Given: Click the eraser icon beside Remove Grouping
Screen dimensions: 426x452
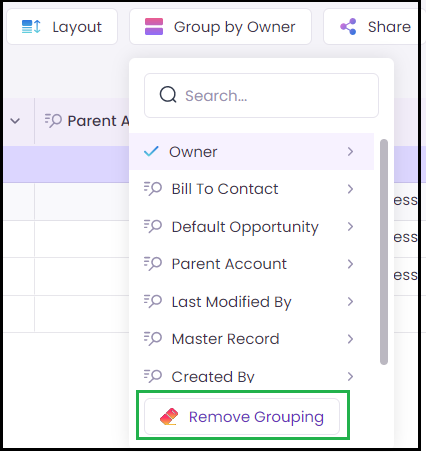Looking at the screenshot, I should [x=169, y=417].
